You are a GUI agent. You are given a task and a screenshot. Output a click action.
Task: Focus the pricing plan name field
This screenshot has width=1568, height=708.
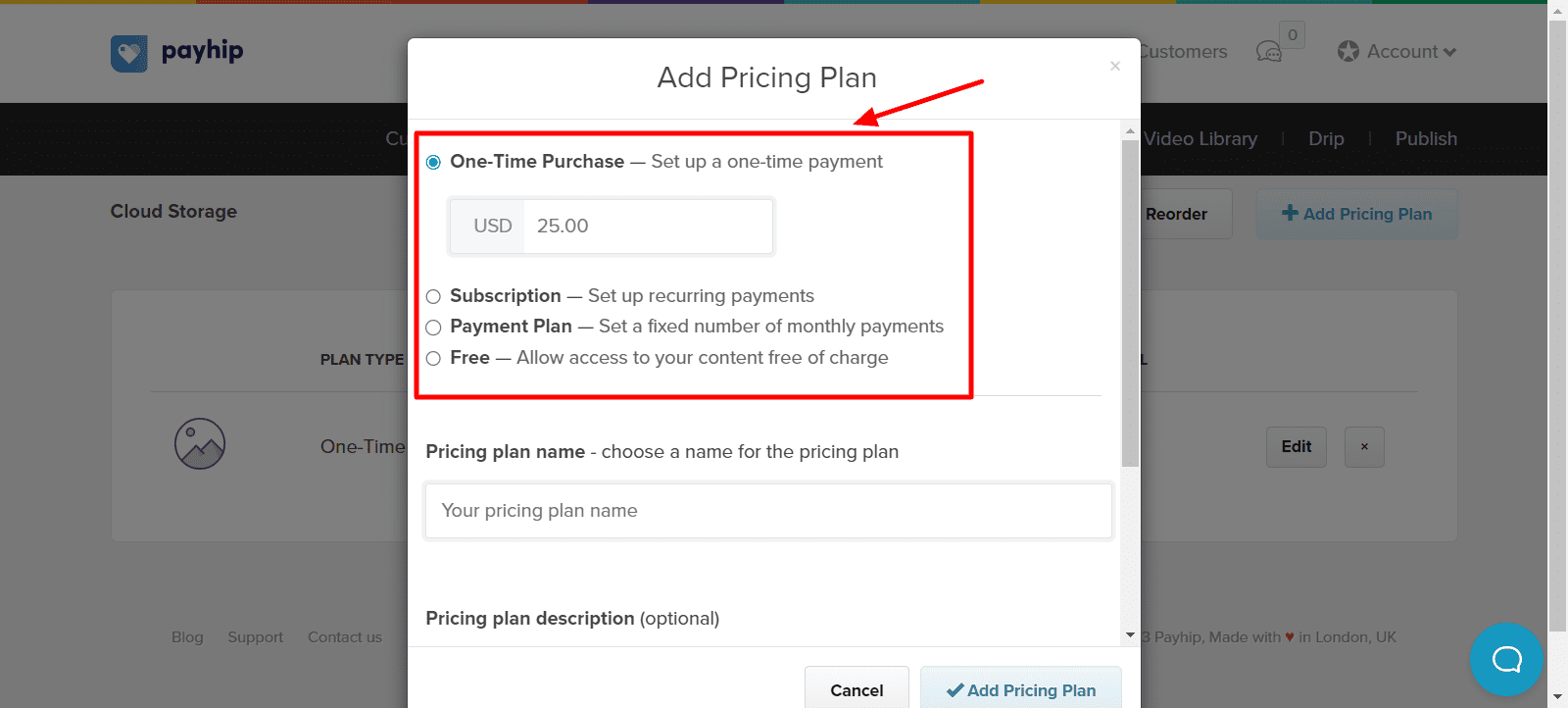768,511
